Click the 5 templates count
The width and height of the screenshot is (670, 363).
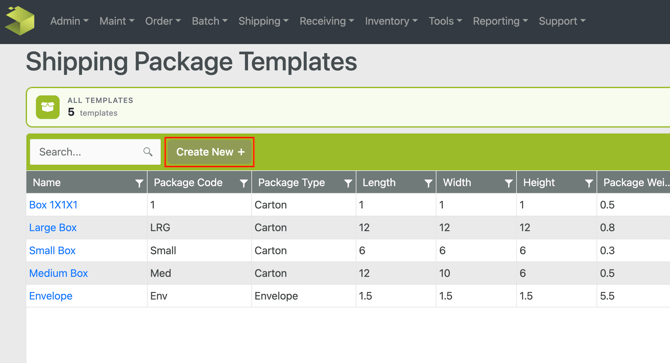pos(92,113)
